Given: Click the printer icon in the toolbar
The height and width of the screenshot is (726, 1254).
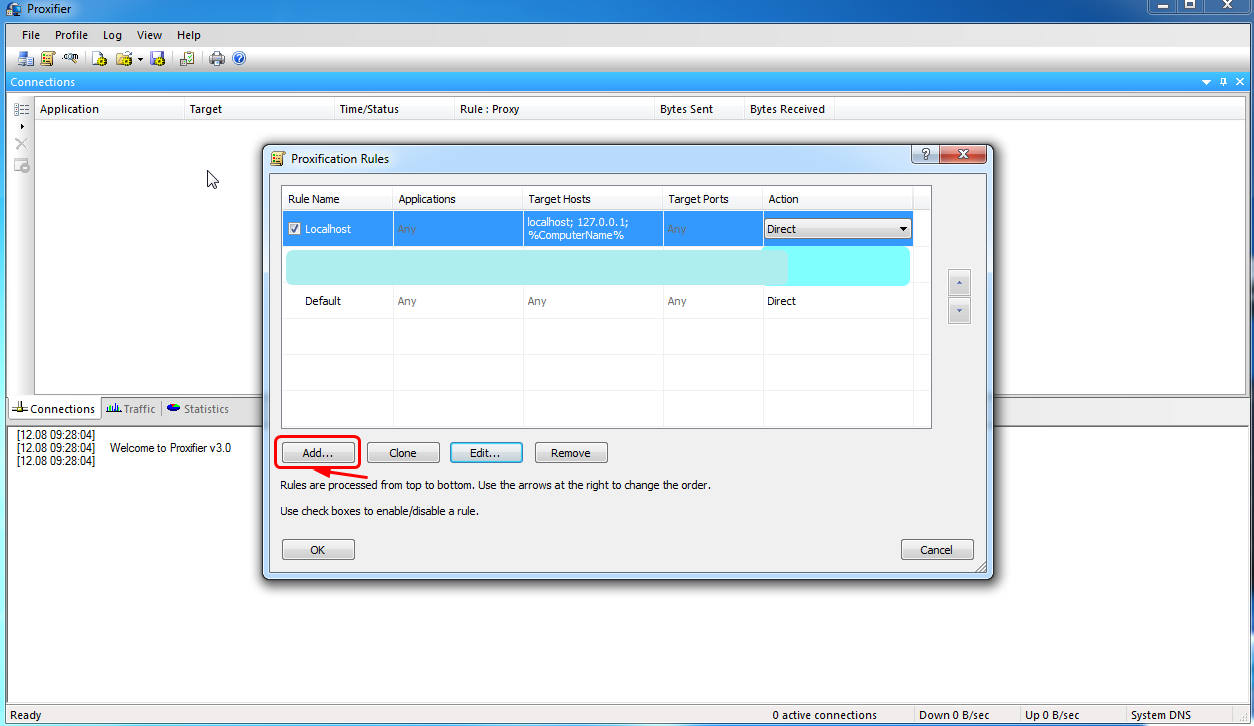Looking at the screenshot, I should (217, 59).
